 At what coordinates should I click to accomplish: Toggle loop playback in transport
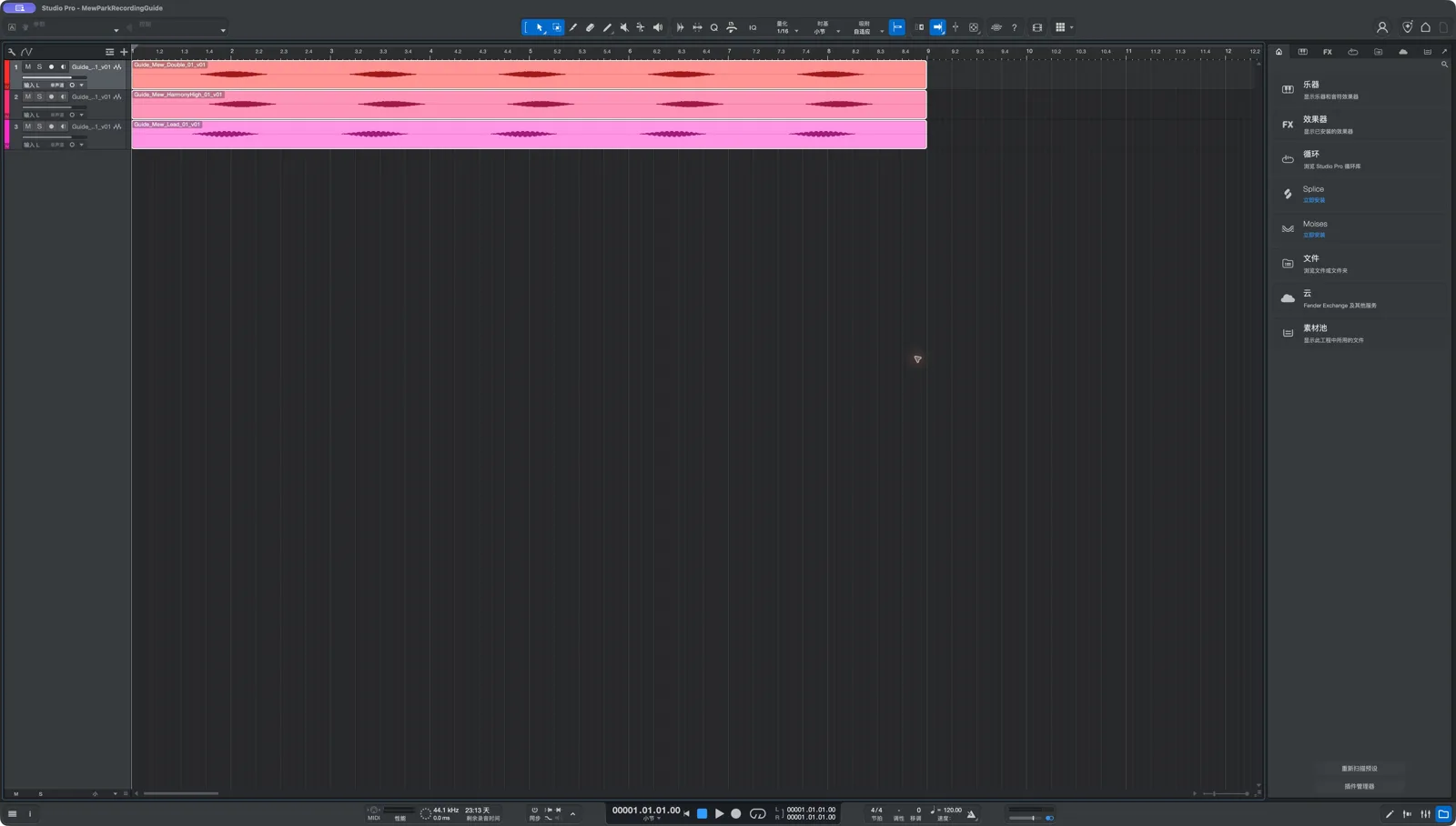[757, 814]
